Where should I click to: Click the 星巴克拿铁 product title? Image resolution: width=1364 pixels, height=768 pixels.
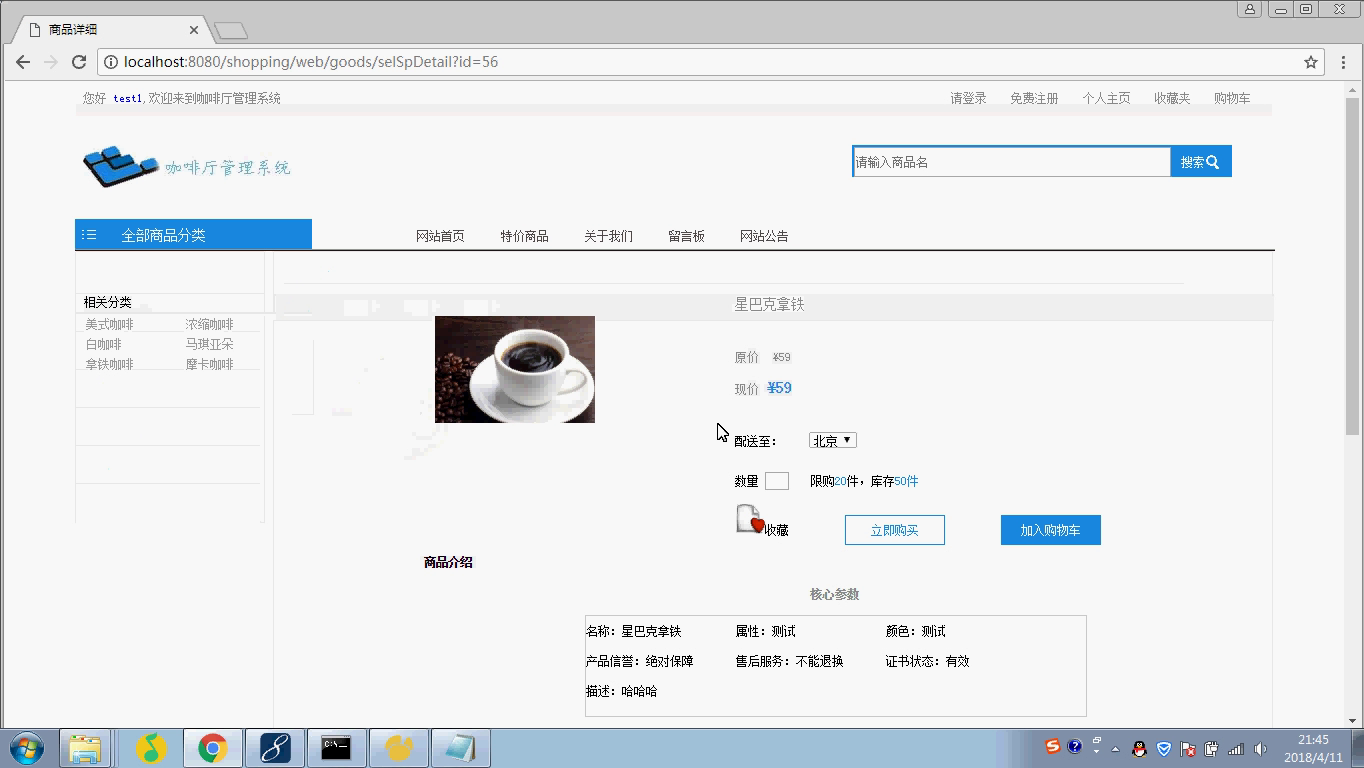pos(769,304)
